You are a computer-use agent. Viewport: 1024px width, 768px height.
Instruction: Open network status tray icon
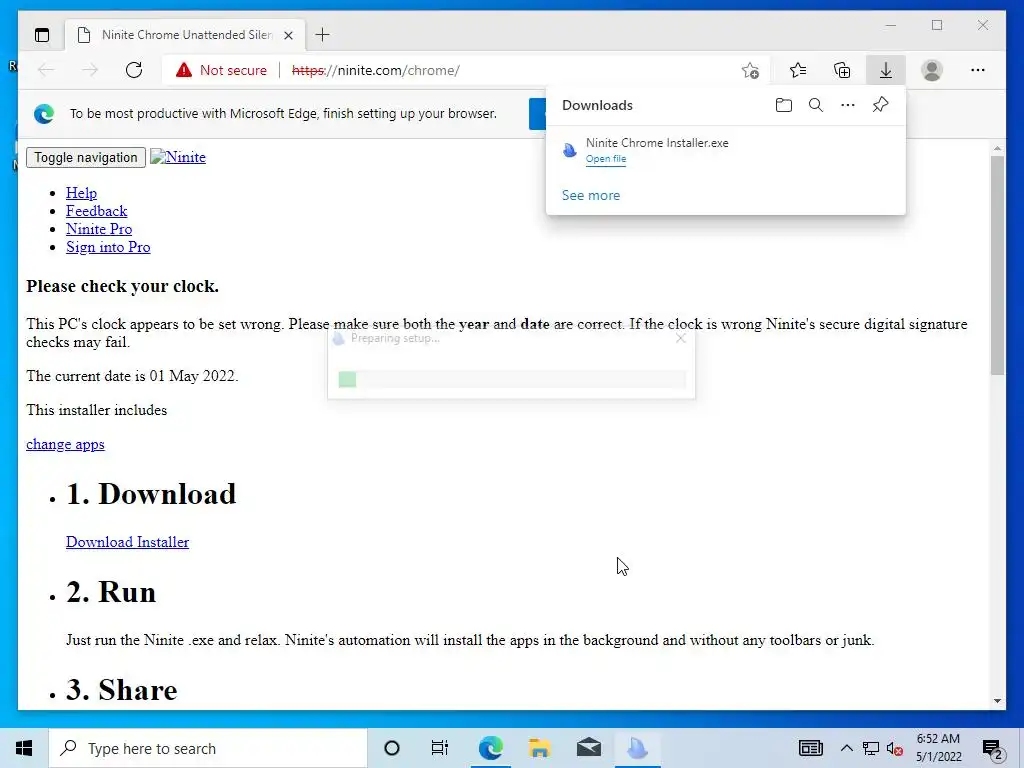tap(871, 748)
